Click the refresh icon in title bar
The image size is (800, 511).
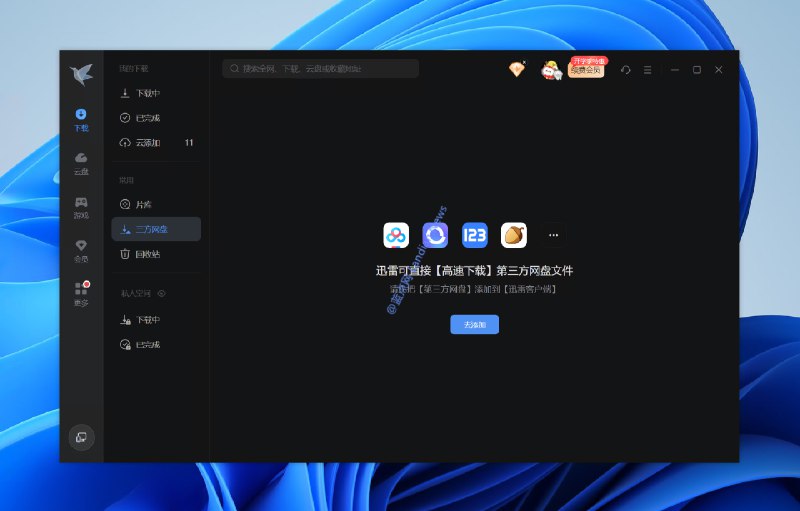click(625, 70)
